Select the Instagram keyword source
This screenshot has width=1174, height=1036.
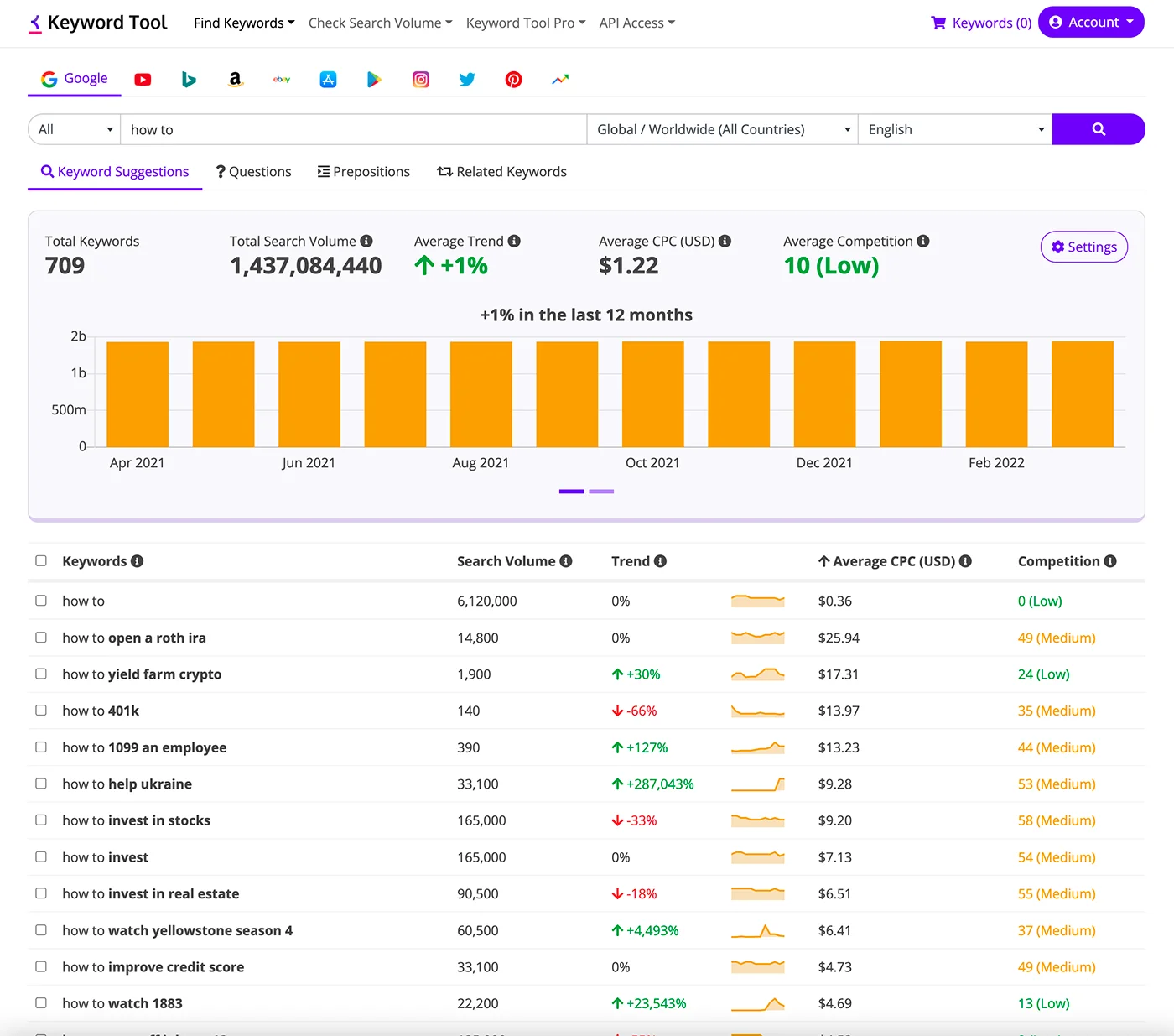420,79
